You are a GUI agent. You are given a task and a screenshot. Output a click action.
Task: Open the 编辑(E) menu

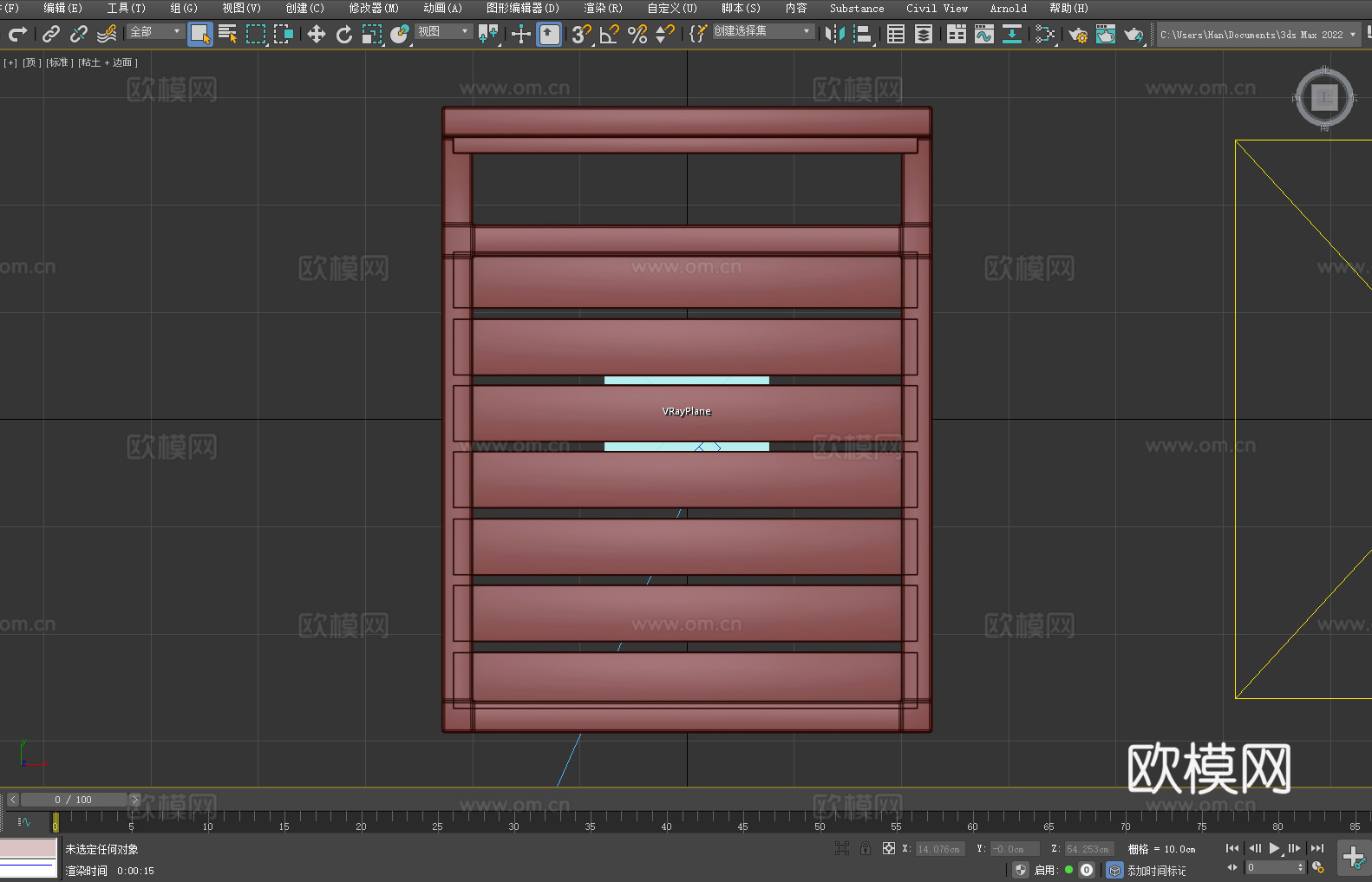(x=62, y=8)
